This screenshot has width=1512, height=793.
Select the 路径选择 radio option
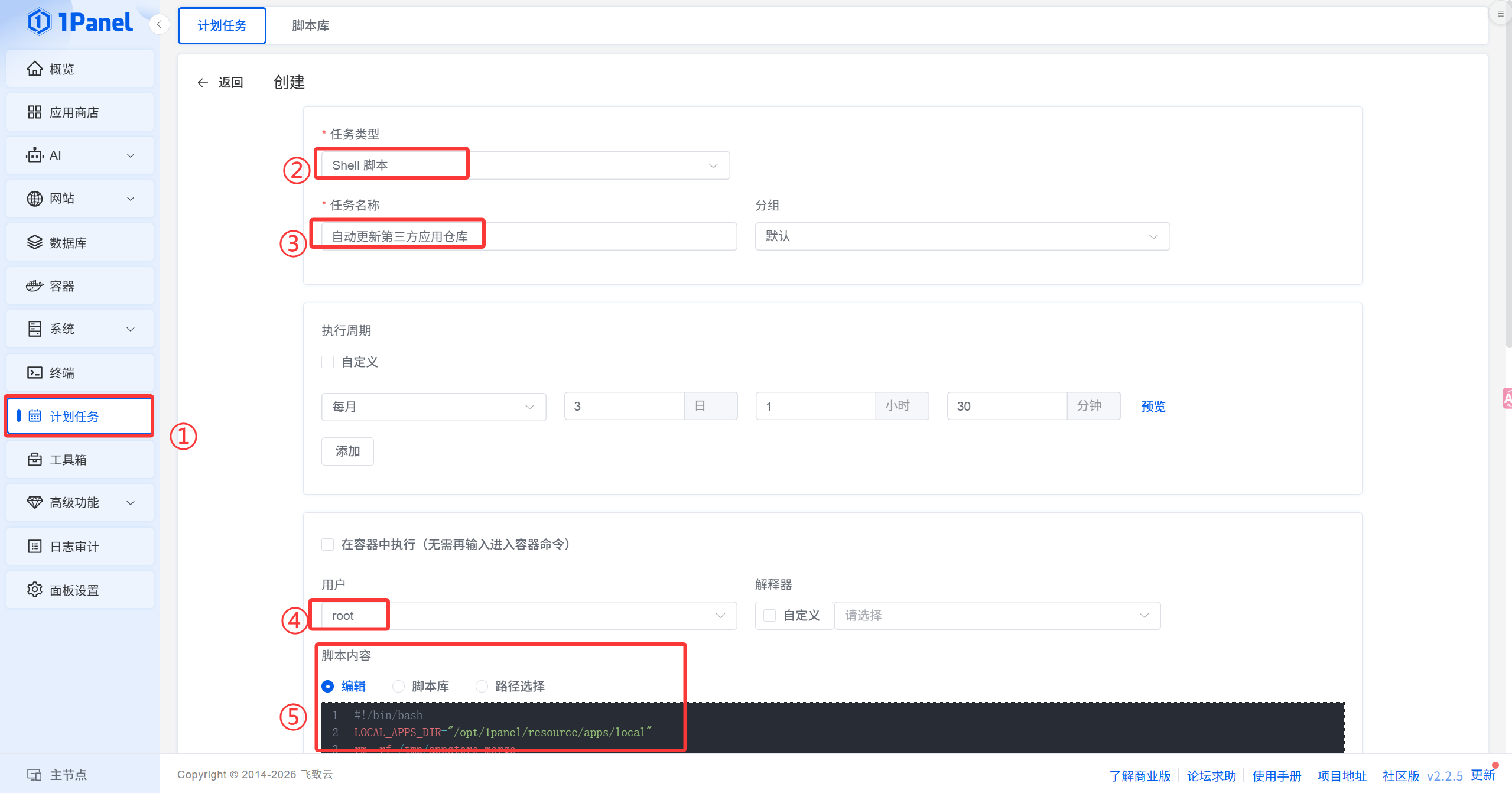[482, 686]
